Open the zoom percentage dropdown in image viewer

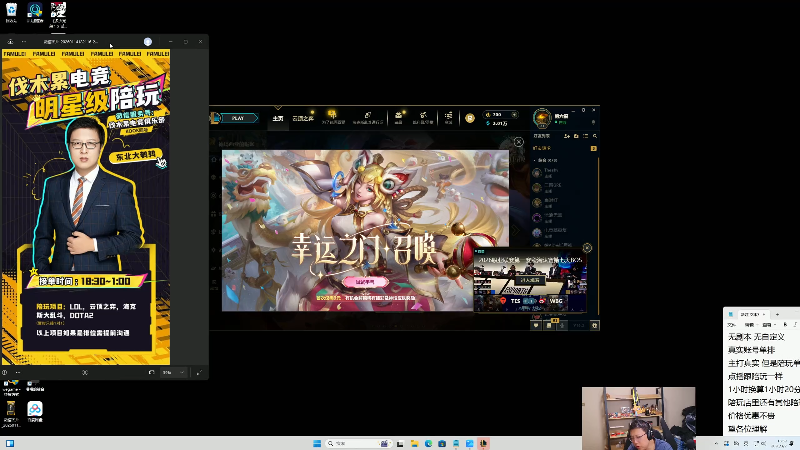[173, 372]
